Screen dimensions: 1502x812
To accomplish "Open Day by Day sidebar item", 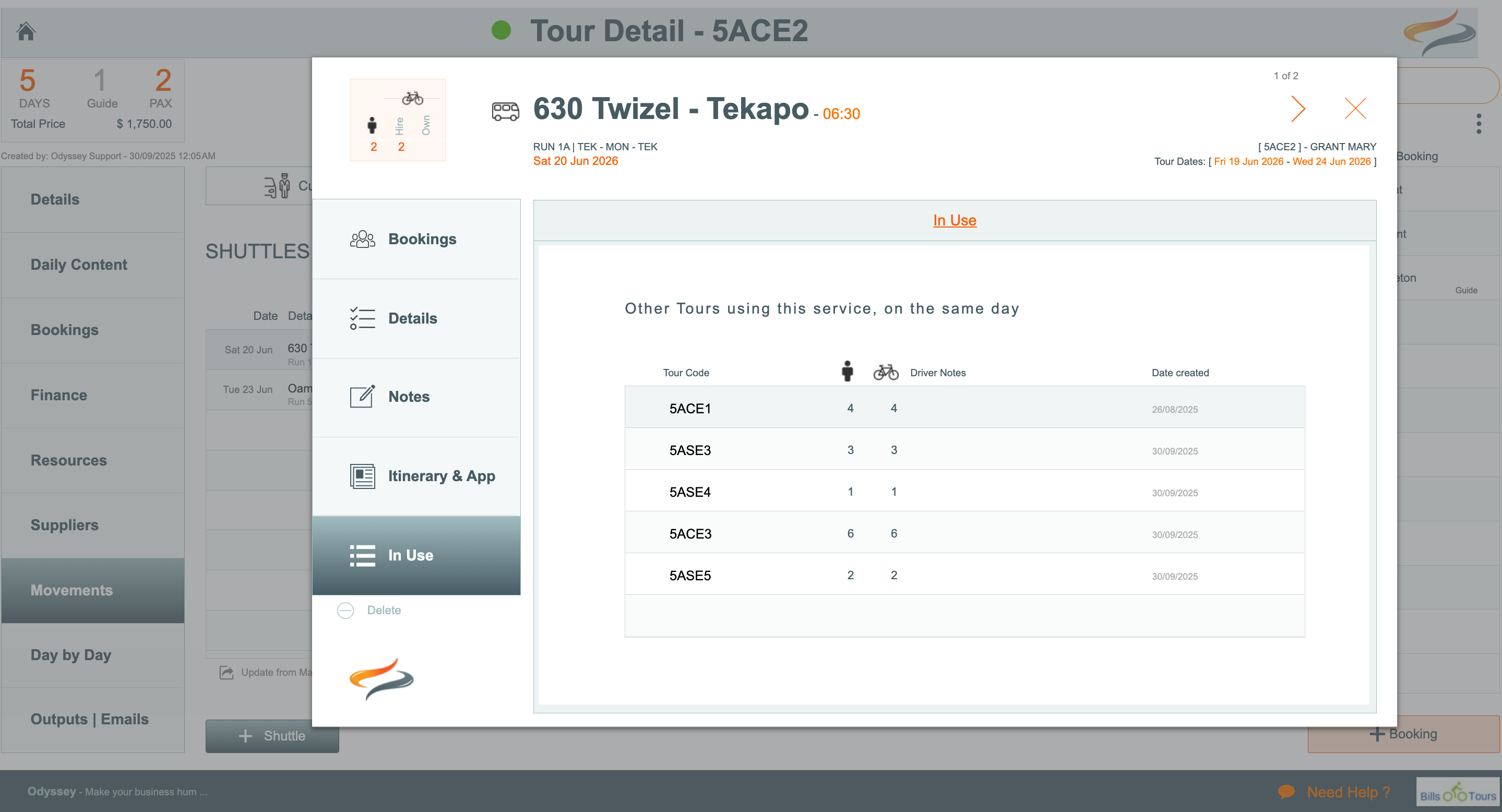I will [70, 654].
